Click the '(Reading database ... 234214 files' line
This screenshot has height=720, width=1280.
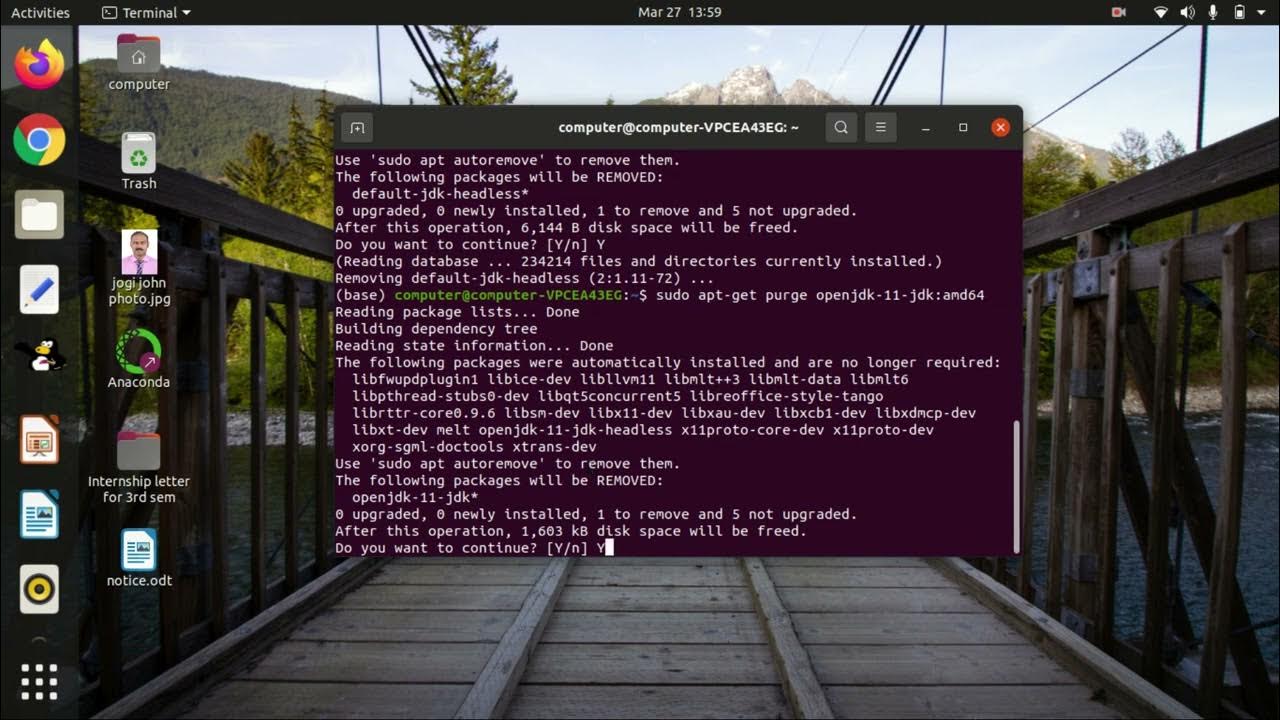(639, 261)
